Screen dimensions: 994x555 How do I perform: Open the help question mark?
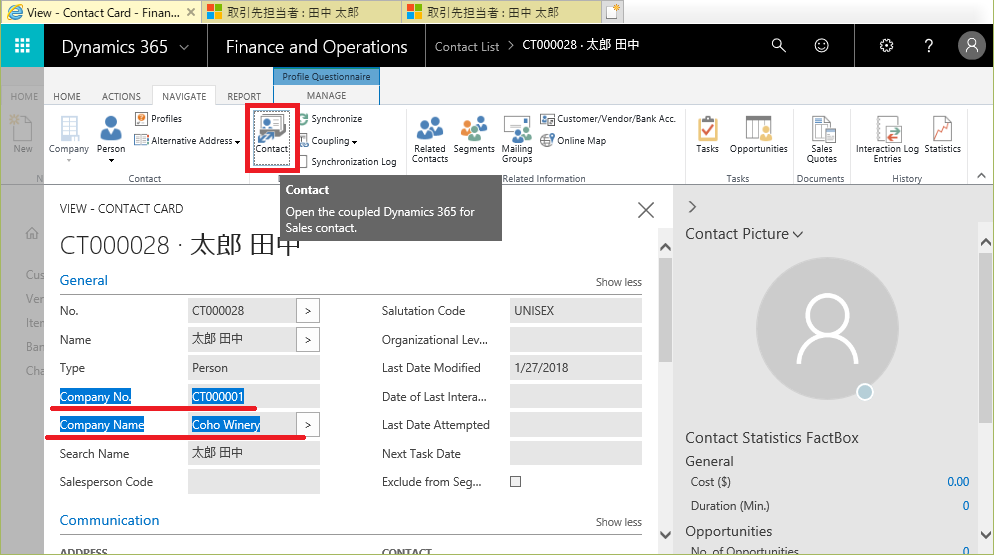pyautogui.click(x=928, y=46)
